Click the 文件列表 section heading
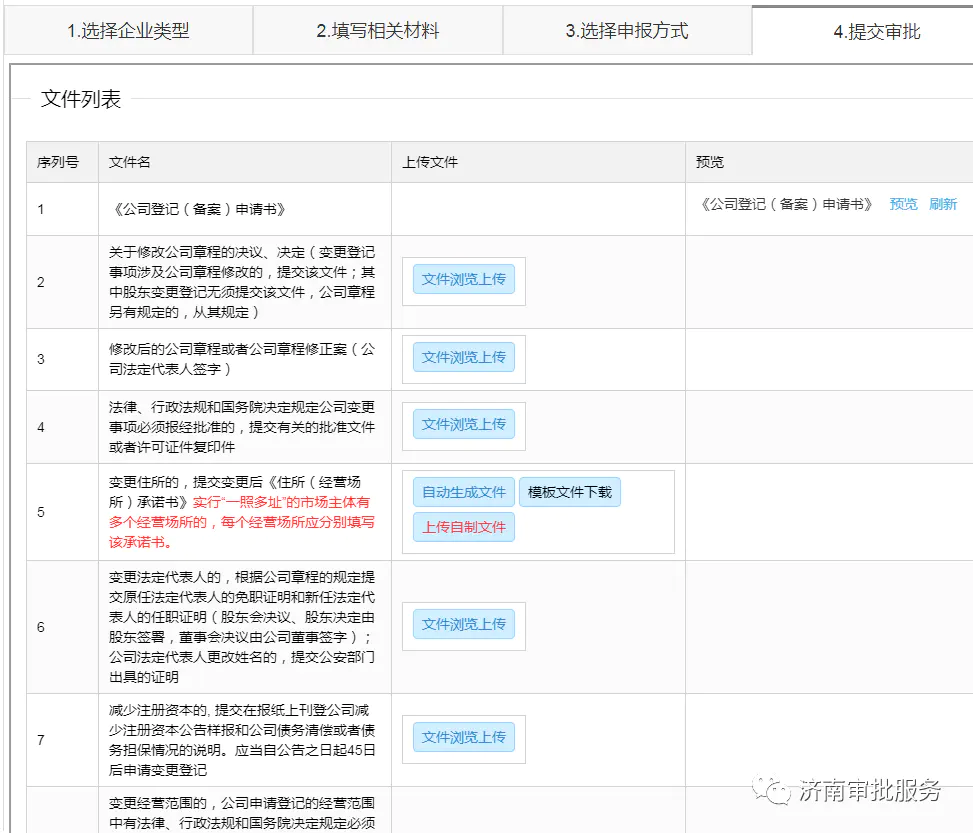Image resolution: width=973 pixels, height=833 pixels. tap(79, 99)
